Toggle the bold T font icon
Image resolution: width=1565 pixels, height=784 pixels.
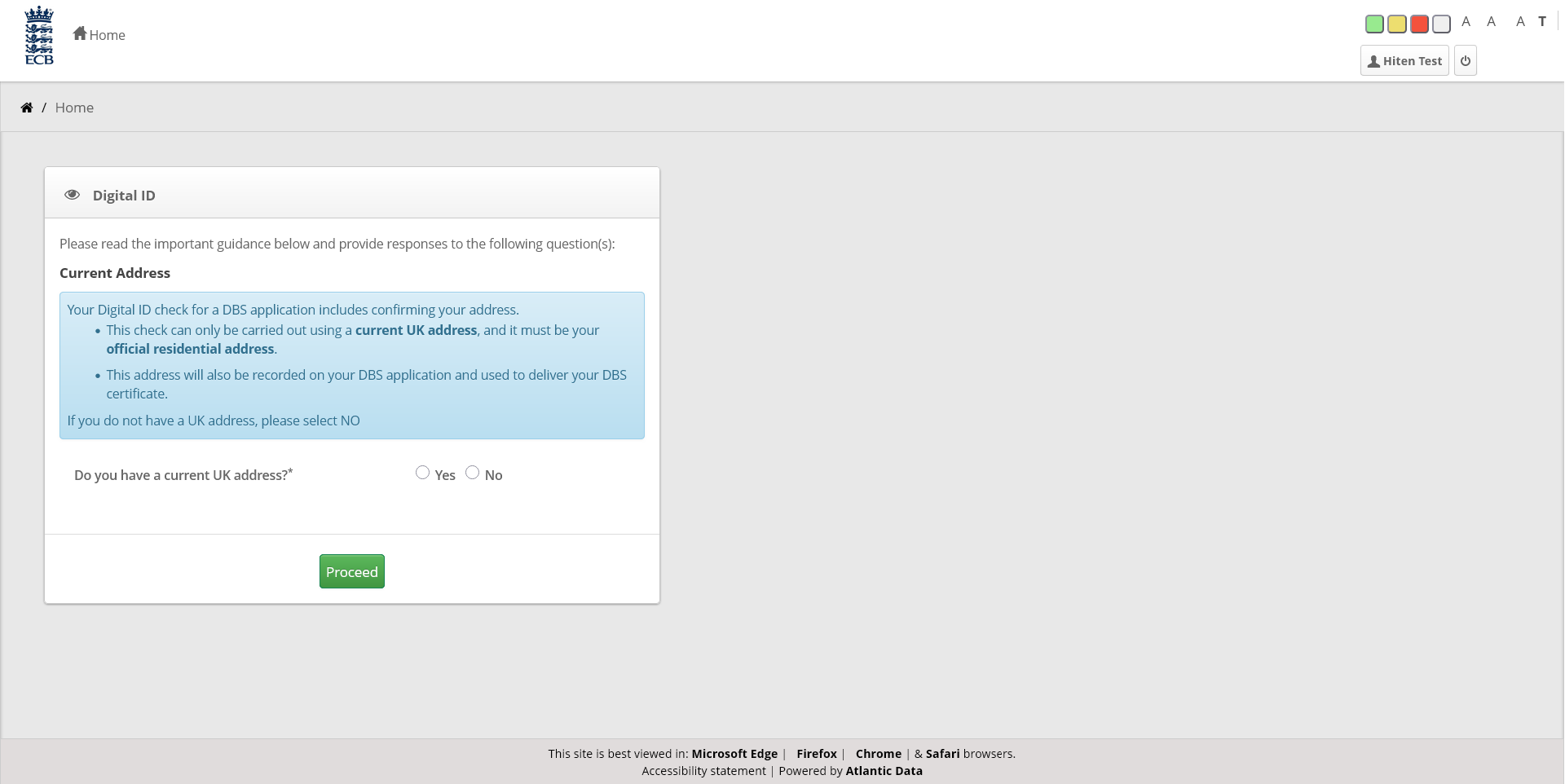coord(1541,22)
